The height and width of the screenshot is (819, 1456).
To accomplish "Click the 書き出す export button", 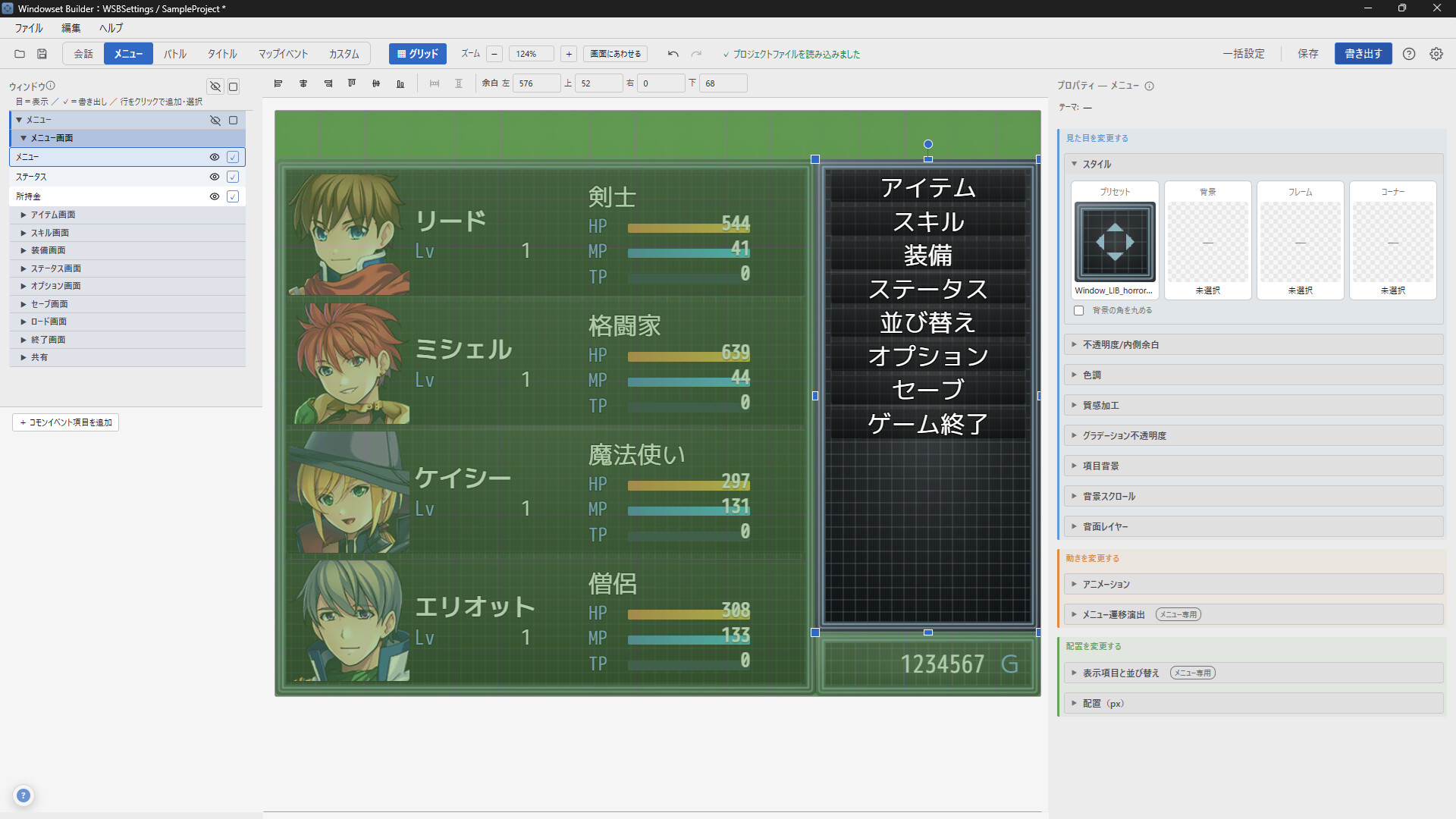I will point(1363,54).
